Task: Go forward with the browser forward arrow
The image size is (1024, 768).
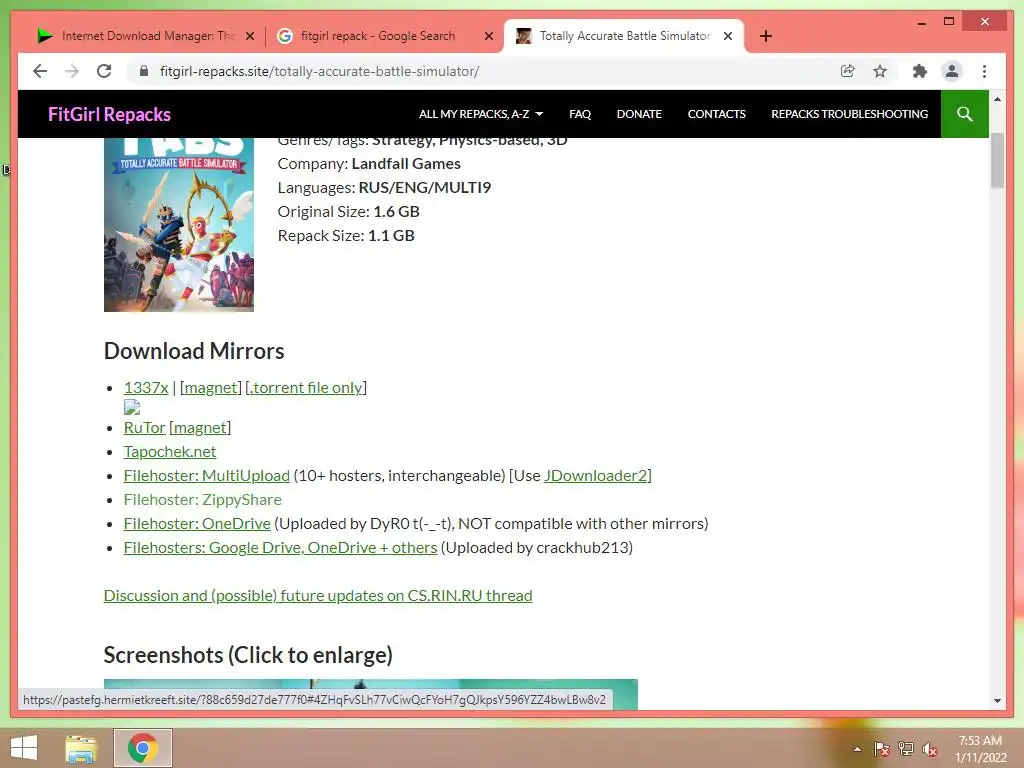Action: [x=72, y=71]
